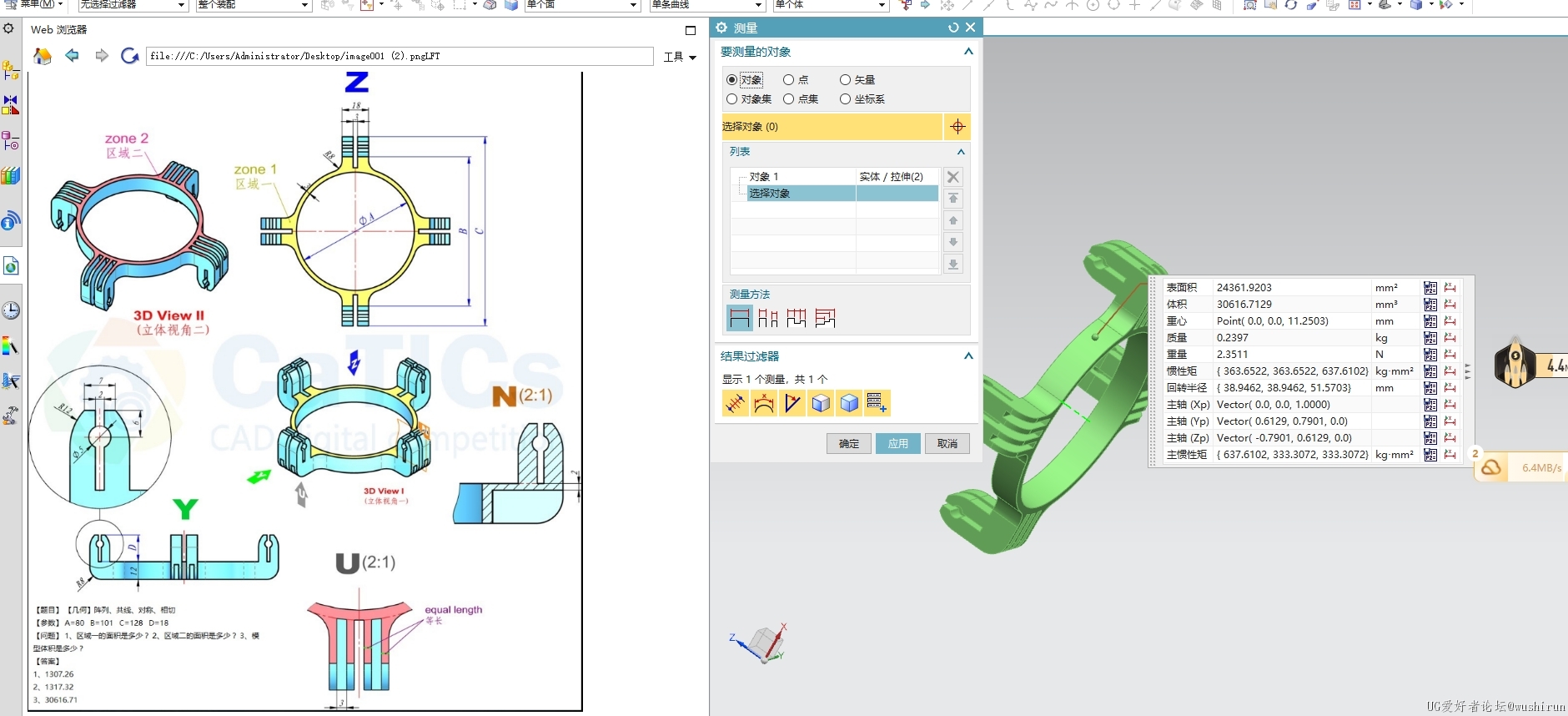
Task: Move list entry down one
Action: click(x=953, y=242)
